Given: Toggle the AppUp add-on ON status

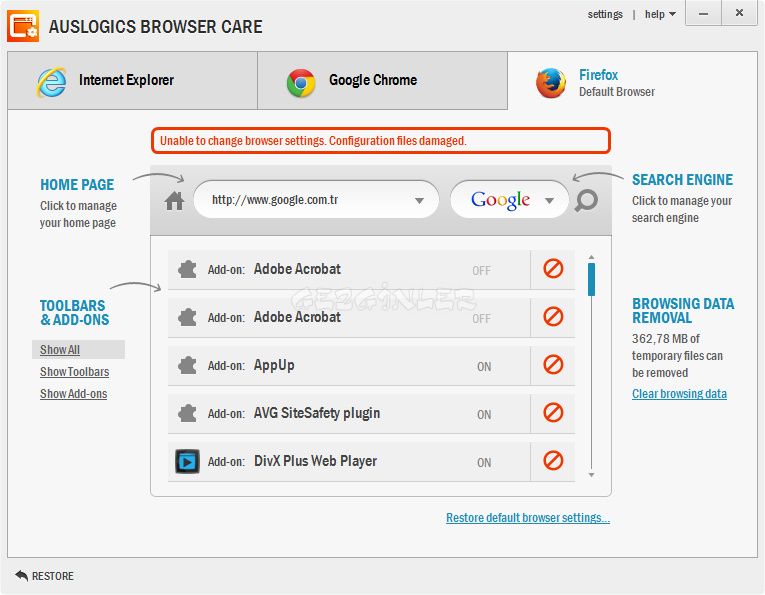Looking at the screenshot, I should 484,367.
